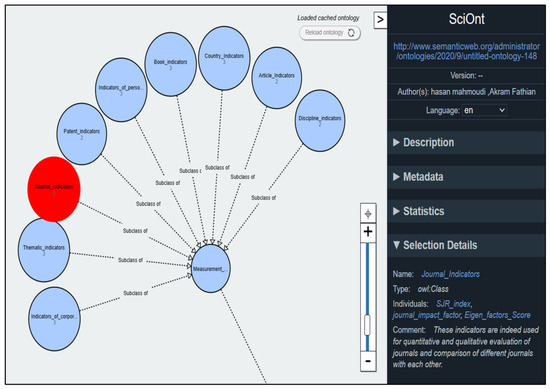Collapse the sidebar with the arrow button
550x389 pixels.
[x=380, y=20]
